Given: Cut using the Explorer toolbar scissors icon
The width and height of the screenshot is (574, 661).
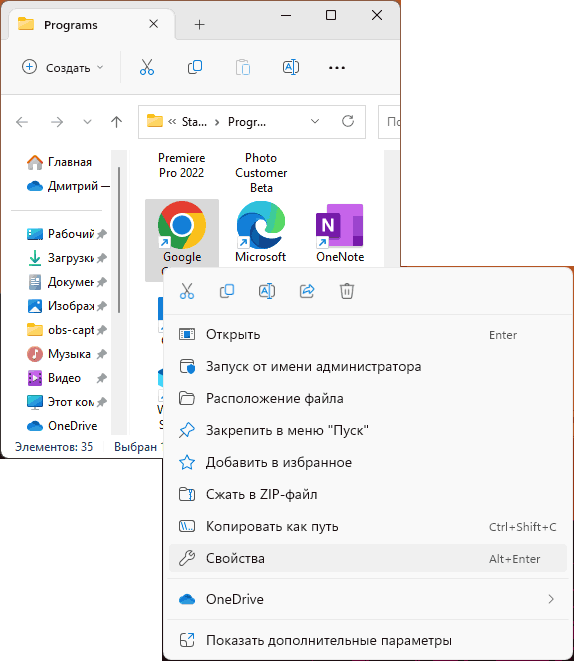Looking at the screenshot, I should [147, 67].
